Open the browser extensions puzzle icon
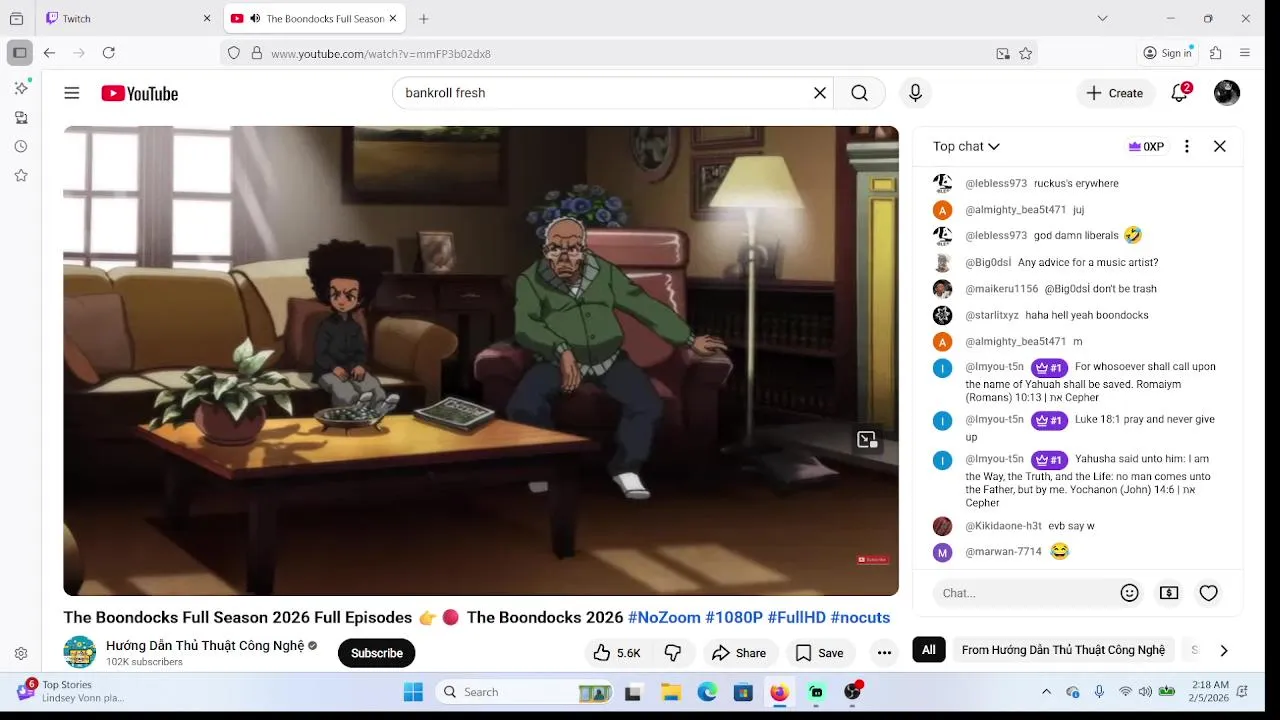 (x=1216, y=53)
